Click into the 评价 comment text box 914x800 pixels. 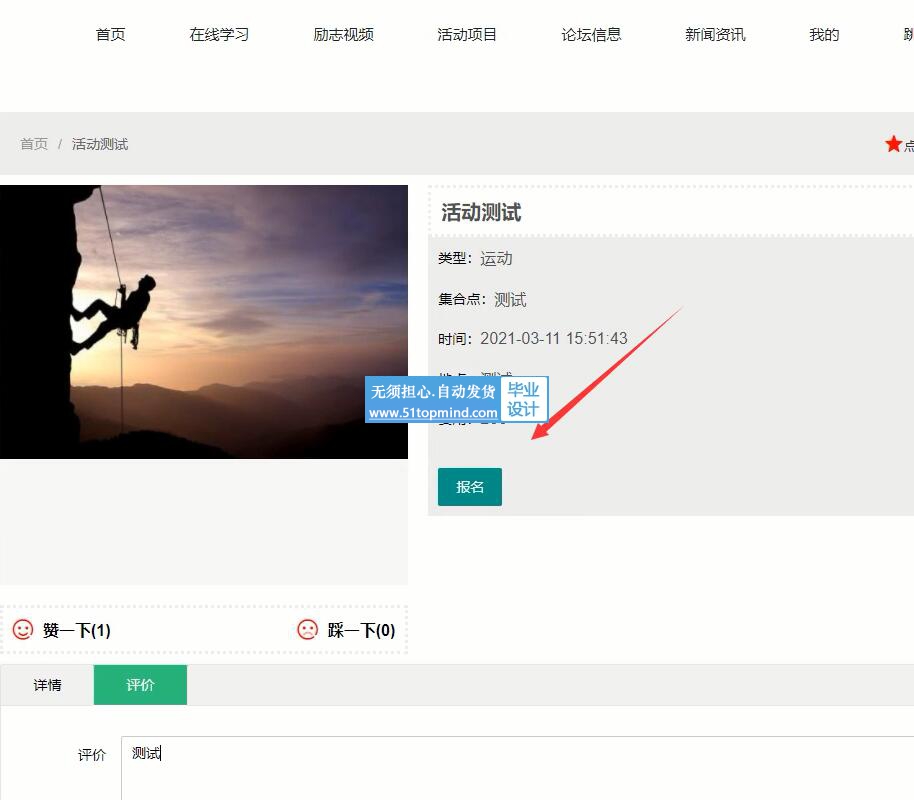[x=518, y=768]
